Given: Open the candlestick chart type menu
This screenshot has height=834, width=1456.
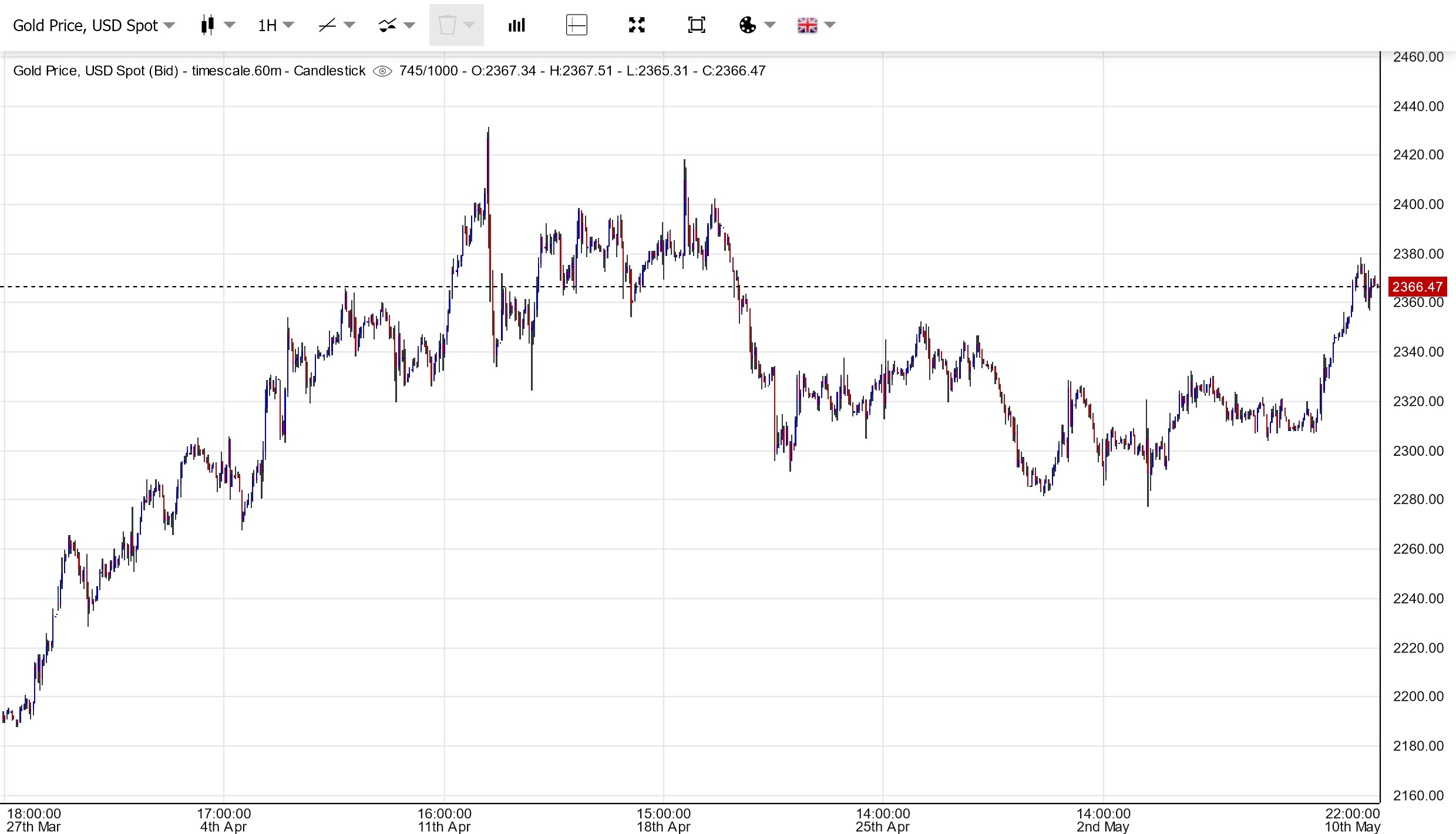Looking at the screenshot, I should pos(207,25).
